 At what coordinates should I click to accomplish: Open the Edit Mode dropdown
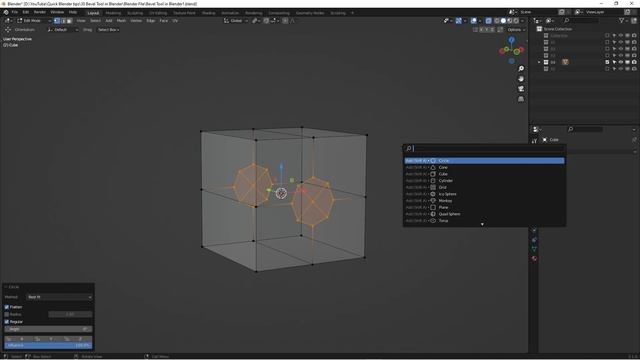pyautogui.click(x=33, y=20)
